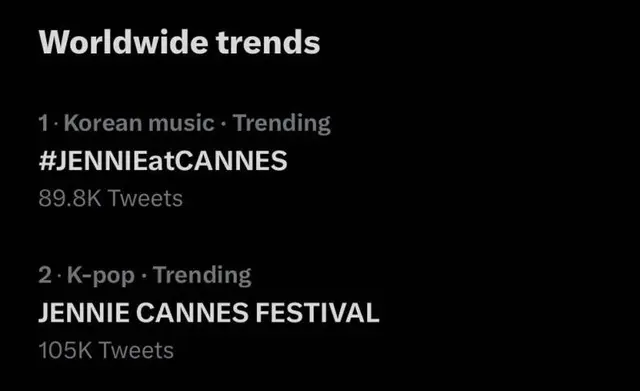The width and height of the screenshot is (640, 391).
Task: Click rank number 1 of first trend
Action: (44, 123)
